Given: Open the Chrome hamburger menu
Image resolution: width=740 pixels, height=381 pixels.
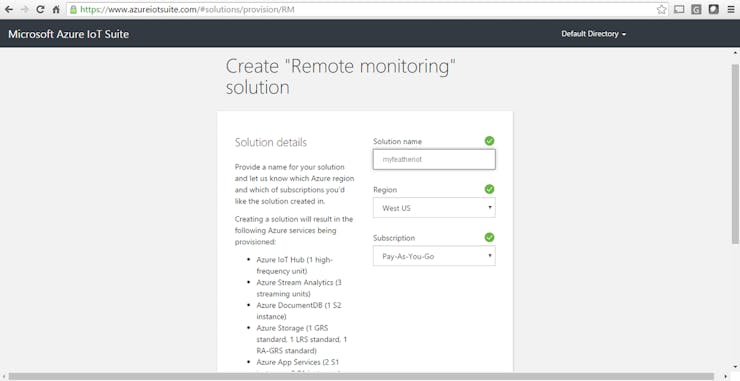Looking at the screenshot, I should [x=731, y=9].
